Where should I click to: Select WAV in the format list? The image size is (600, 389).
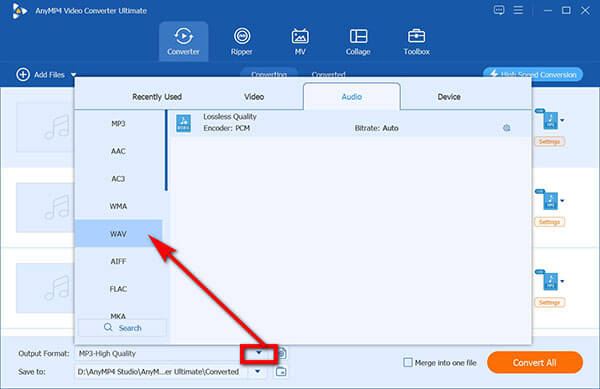[x=118, y=233]
